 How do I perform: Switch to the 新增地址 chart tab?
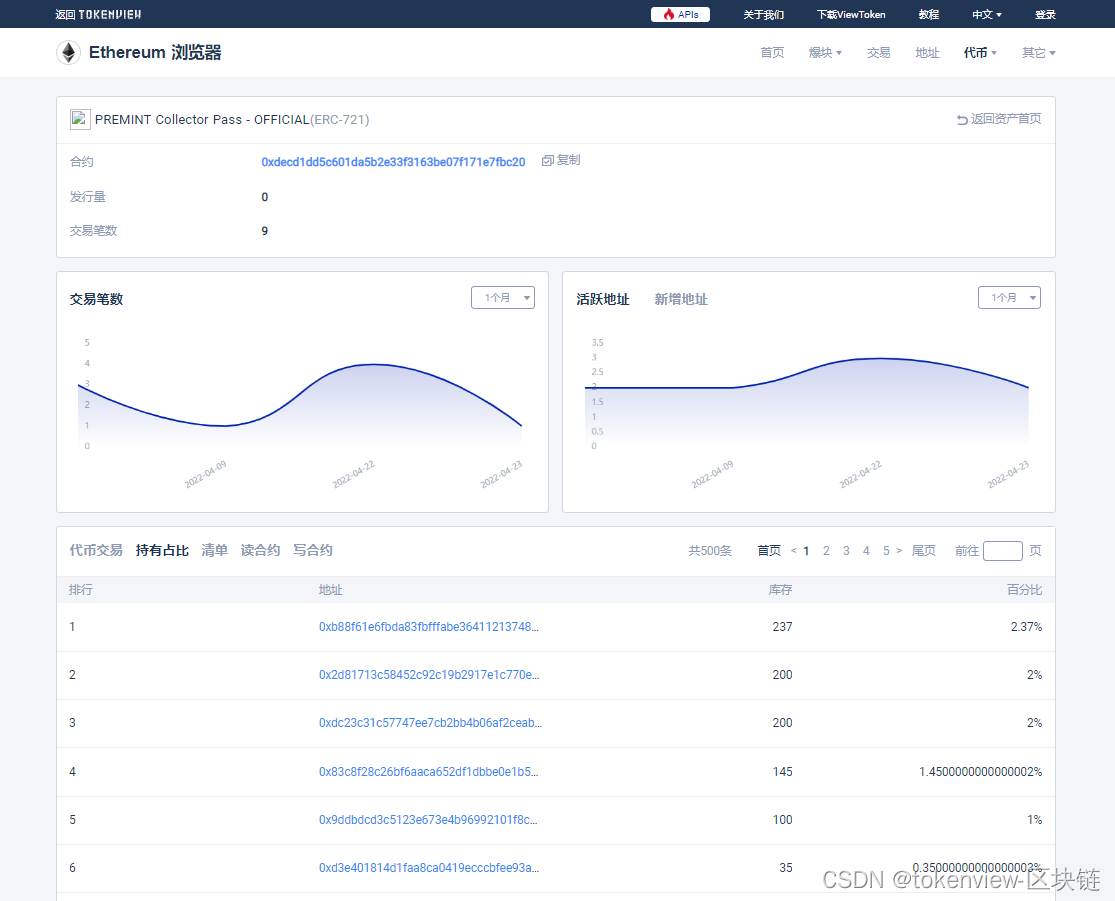[x=681, y=299]
